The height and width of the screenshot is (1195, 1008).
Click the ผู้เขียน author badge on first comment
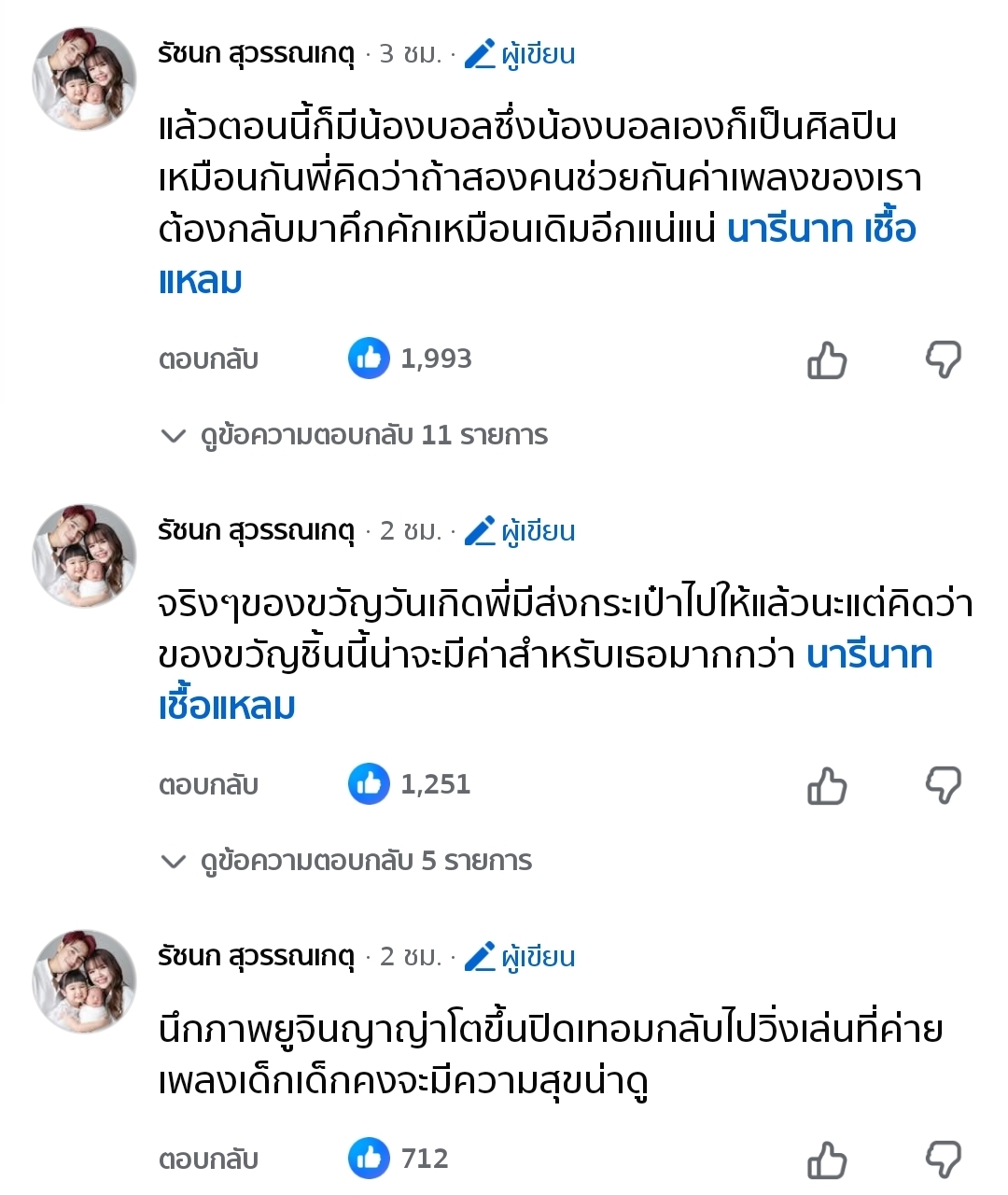520,54
